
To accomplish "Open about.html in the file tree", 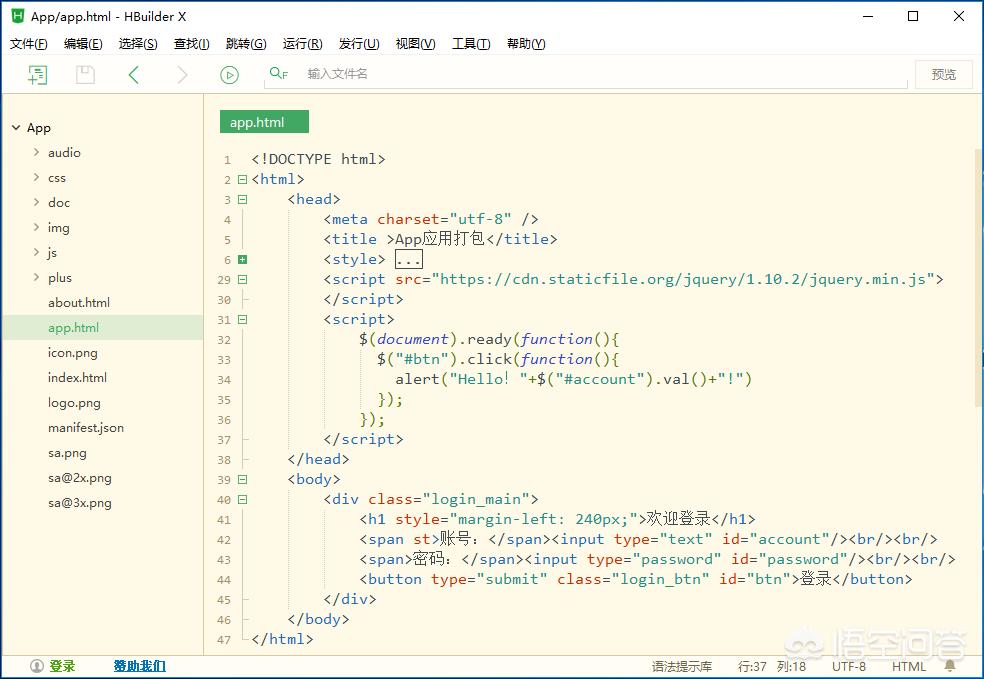I will click(x=79, y=302).
